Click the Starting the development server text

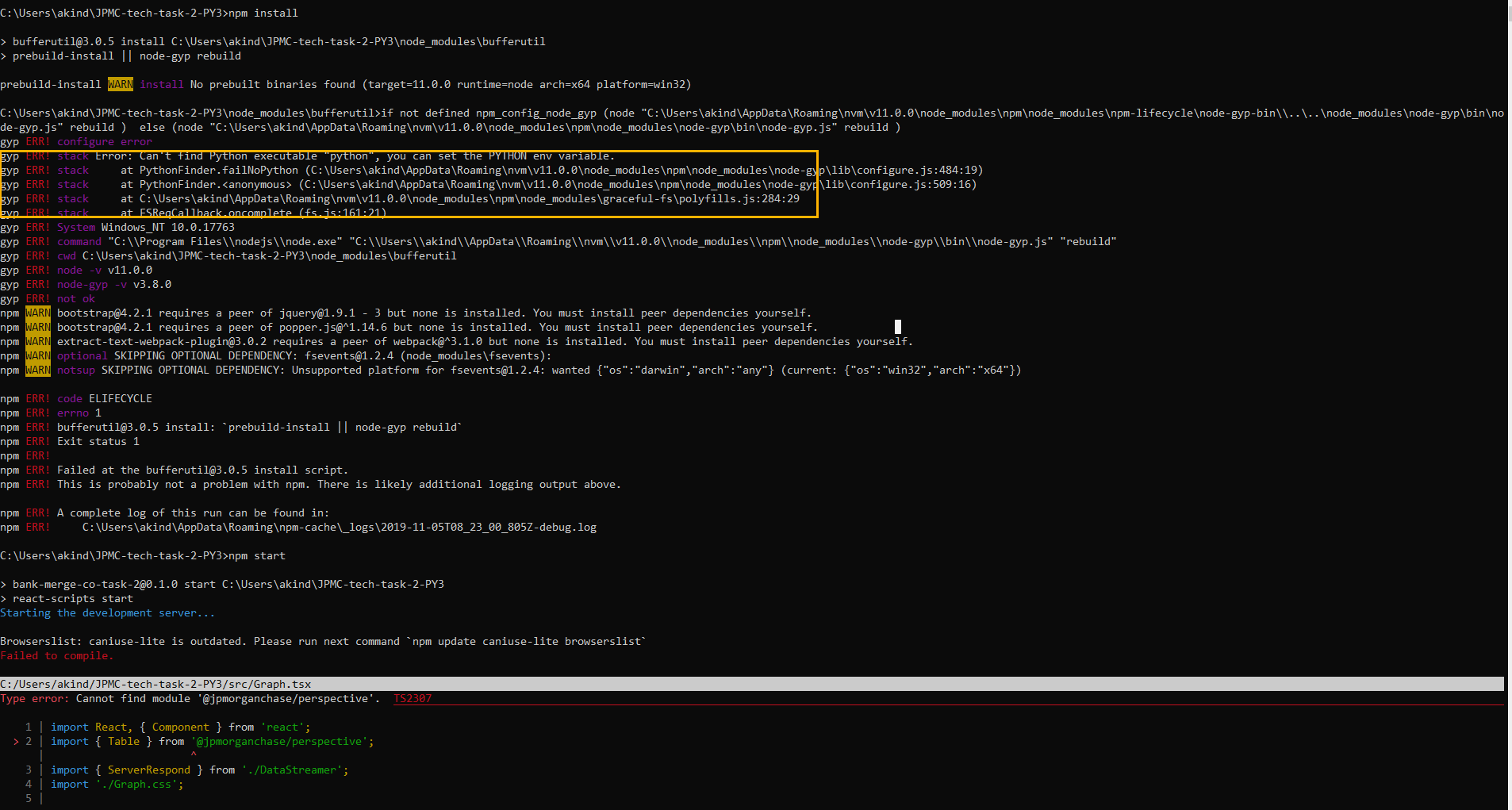[x=109, y=612]
